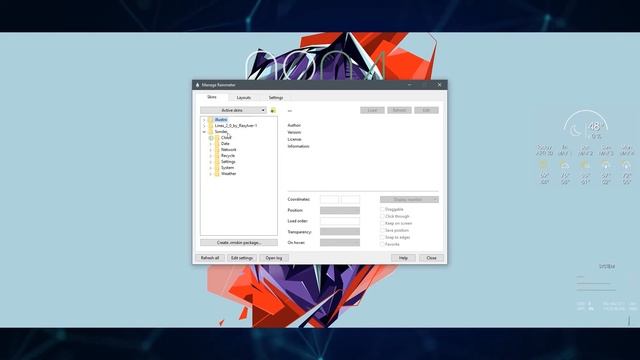Click the Help button
Viewport: 640px width, 360px height.
403,258
